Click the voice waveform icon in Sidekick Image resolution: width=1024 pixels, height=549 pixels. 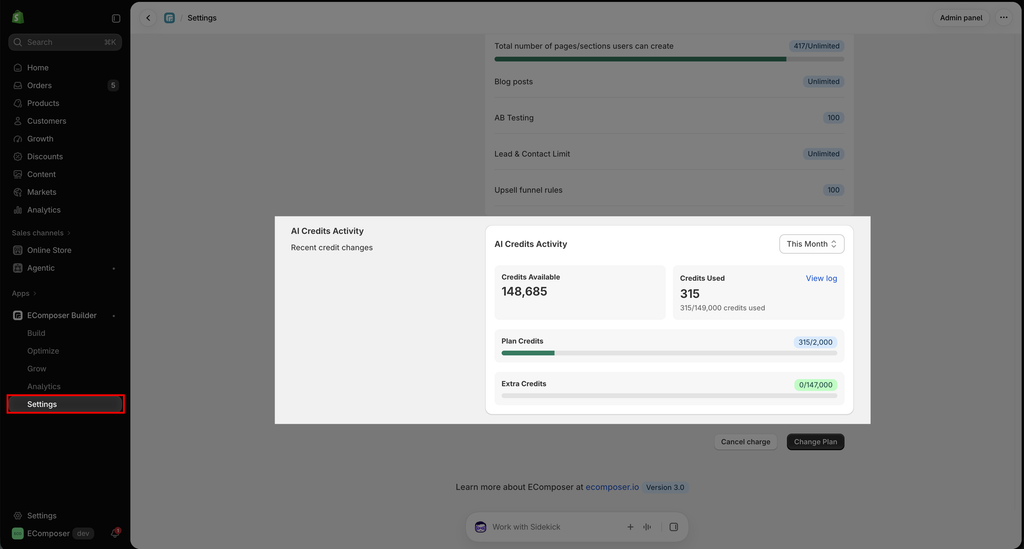coord(647,527)
